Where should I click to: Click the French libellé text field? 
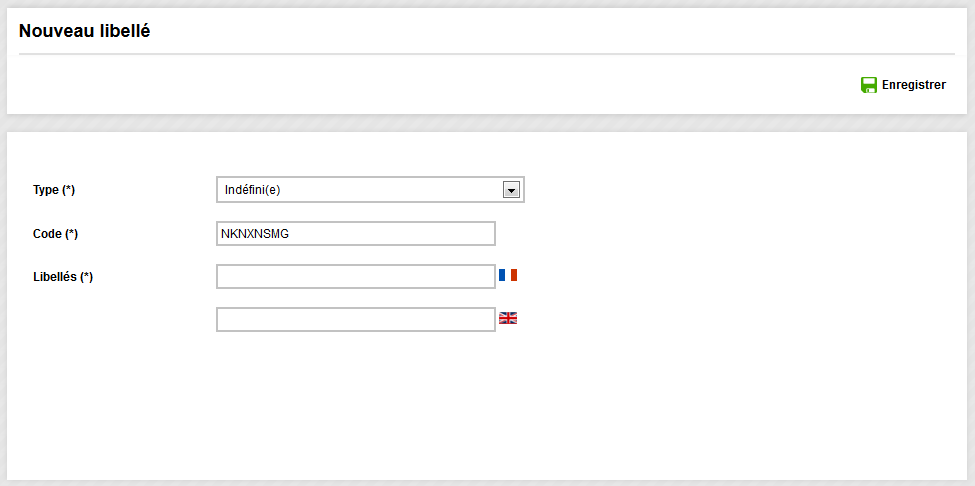click(356, 277)
